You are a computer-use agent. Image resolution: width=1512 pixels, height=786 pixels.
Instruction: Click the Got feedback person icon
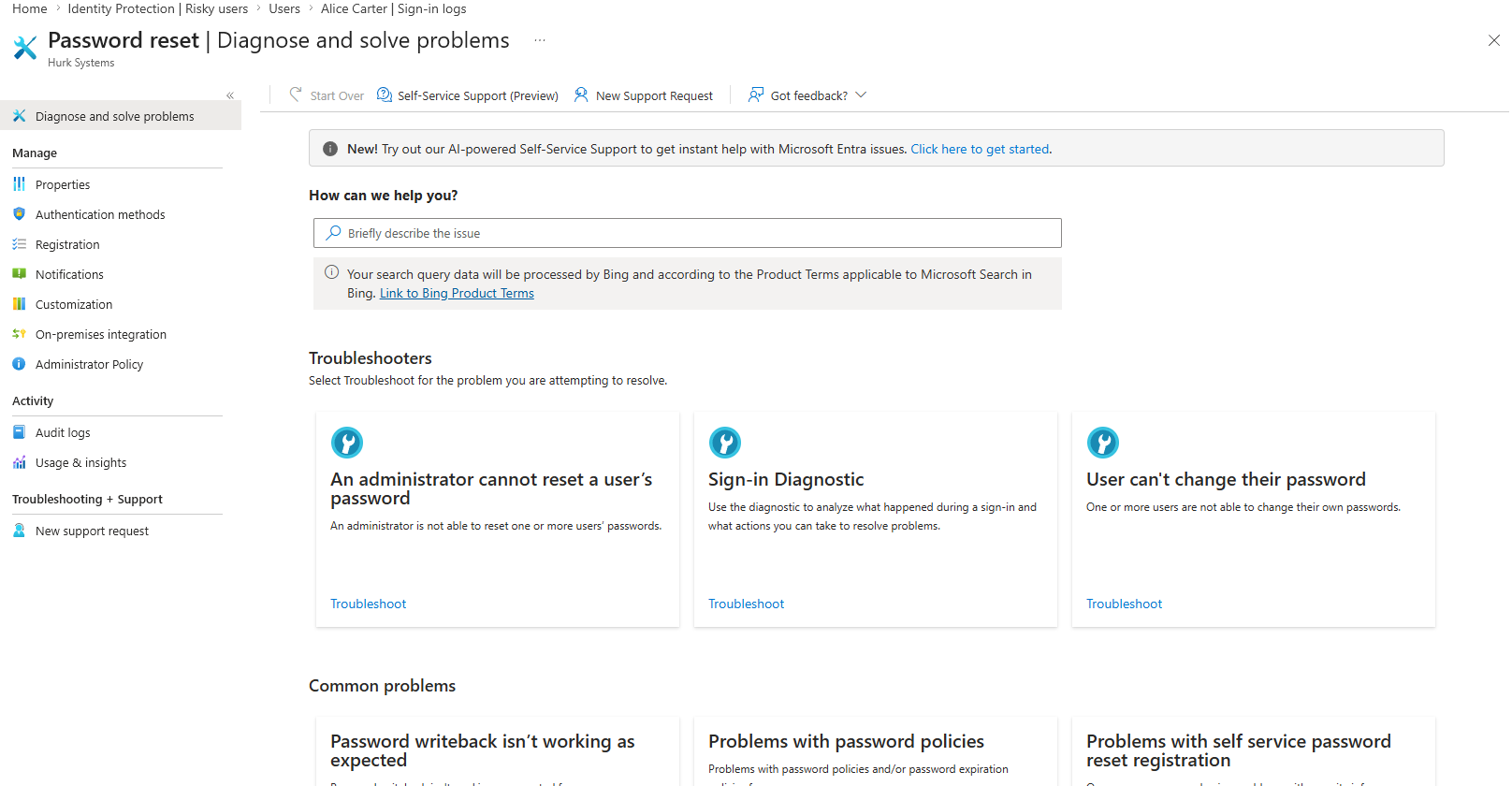(756, 95)
